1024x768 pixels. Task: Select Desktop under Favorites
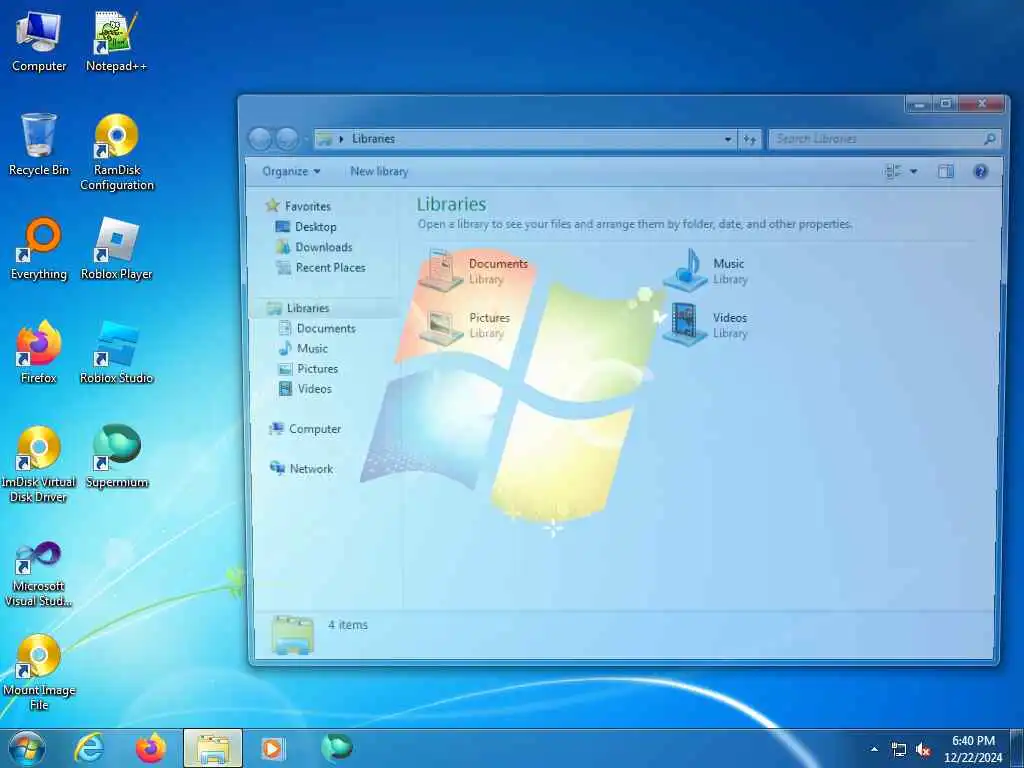point(306,227)
